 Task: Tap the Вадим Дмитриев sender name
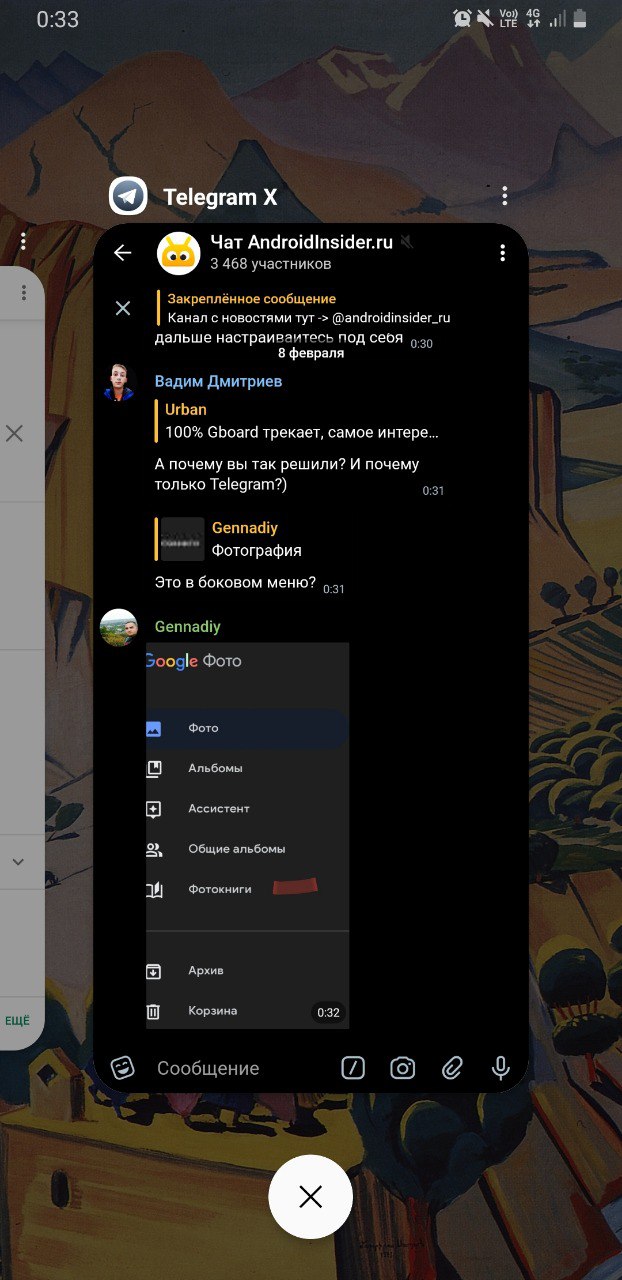218,381
